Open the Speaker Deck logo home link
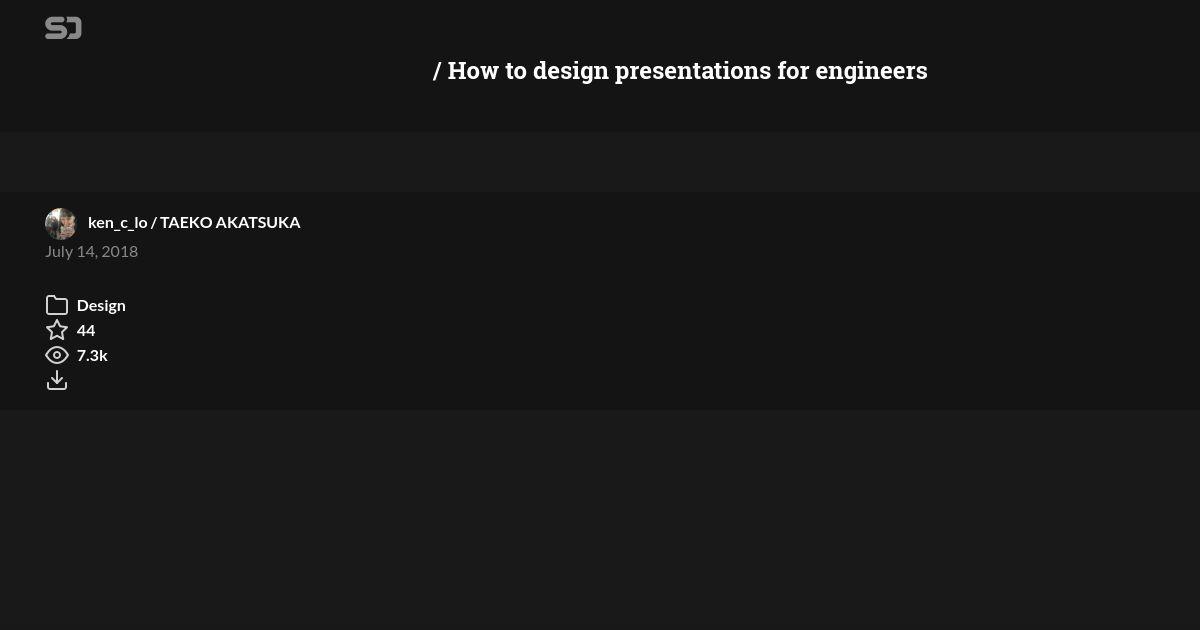The width and height of the screenshot is (1200, 630). (x=63, y=28)
